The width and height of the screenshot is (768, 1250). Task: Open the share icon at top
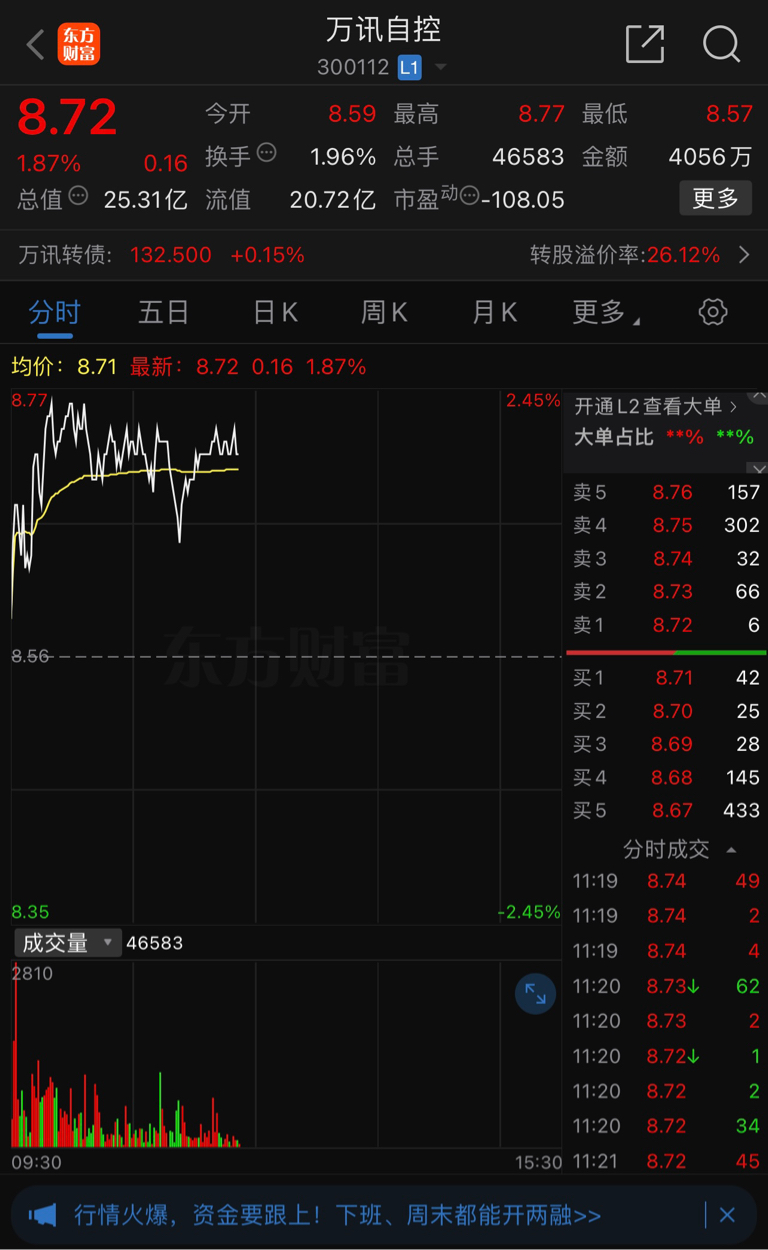click(645, 44)
